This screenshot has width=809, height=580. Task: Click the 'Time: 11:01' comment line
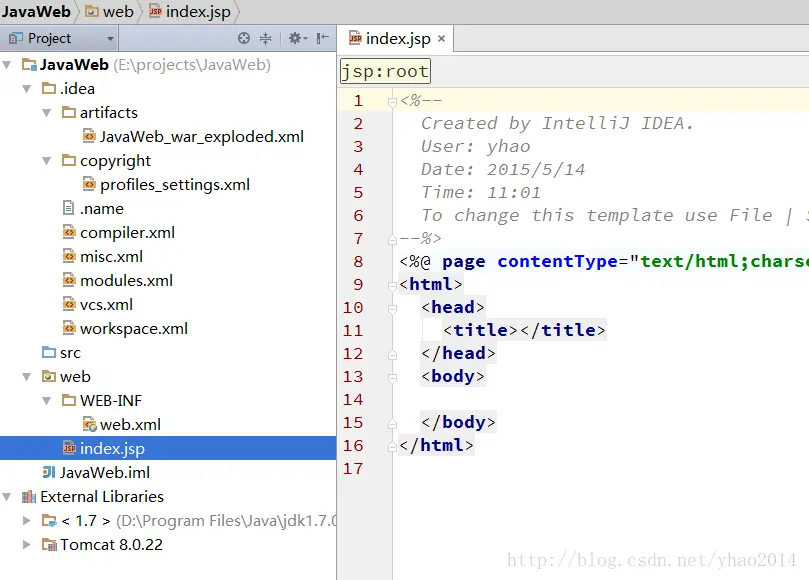pyautogui.click(x=481, y=192)
